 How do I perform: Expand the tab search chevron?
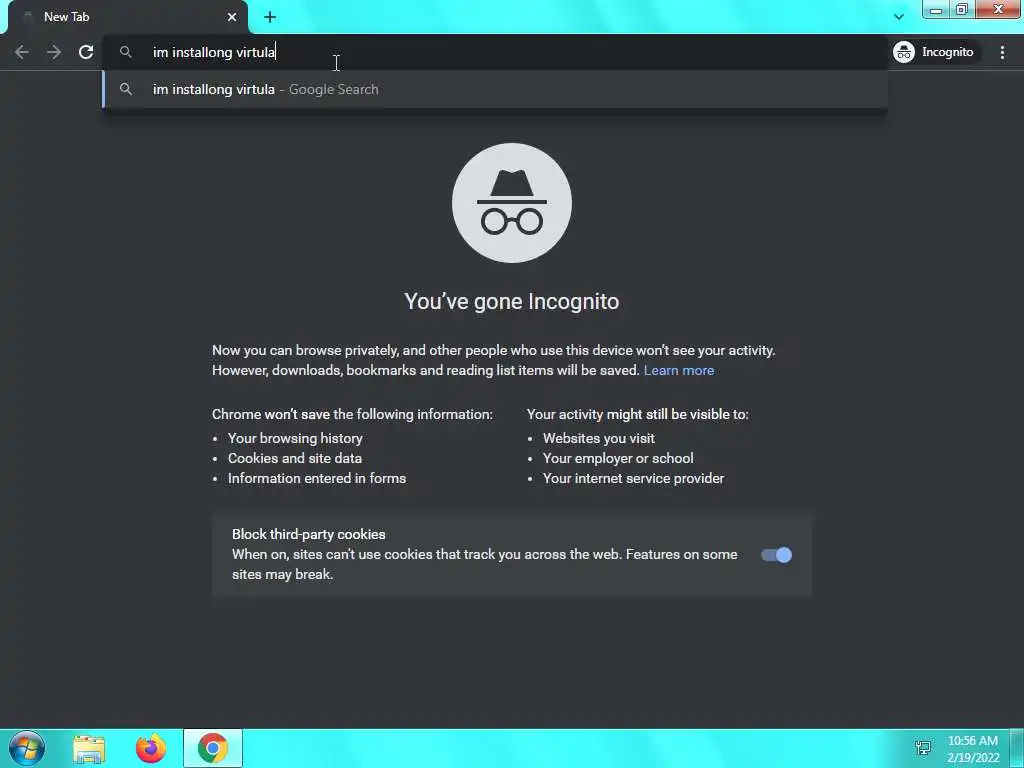coord(899,17)
